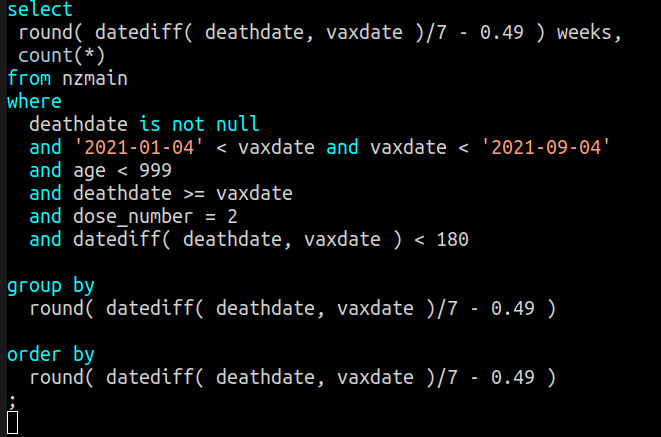Click the where keyword
Screen dimensions: 661x437
(x=34, y=101)
